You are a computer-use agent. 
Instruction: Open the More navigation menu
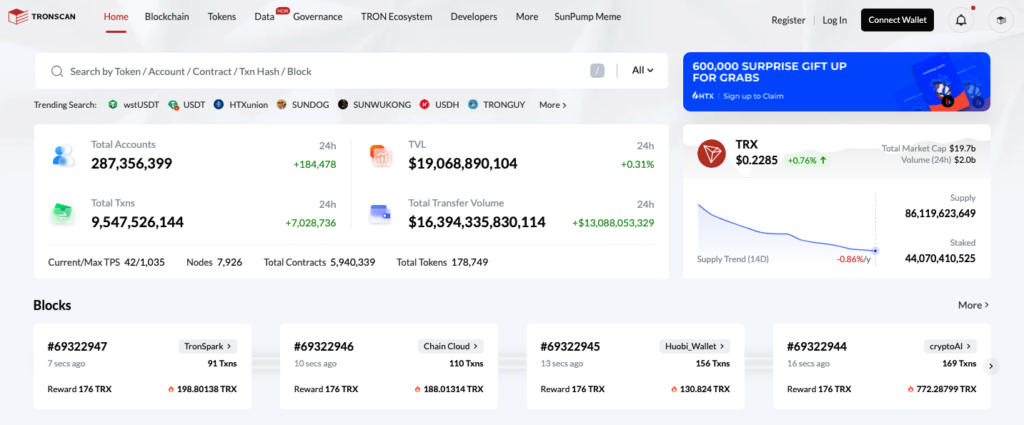pyautogui.click(x=526, y=17)
